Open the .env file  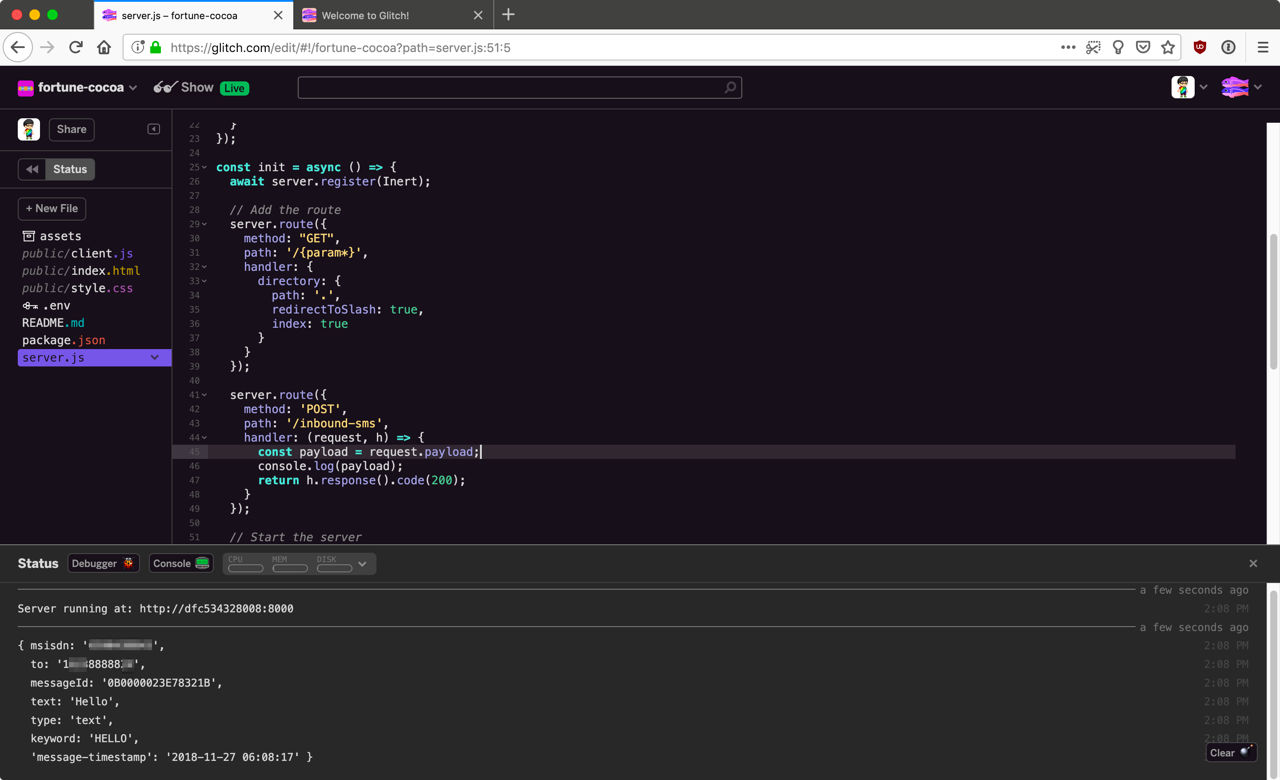(46, 306)
